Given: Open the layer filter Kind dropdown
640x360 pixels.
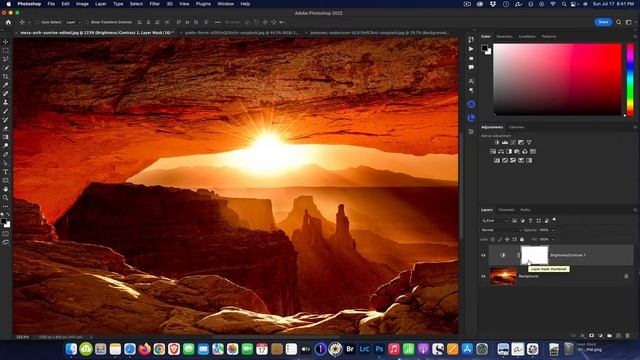Looking at the screenshot, I should click(495, 221).
